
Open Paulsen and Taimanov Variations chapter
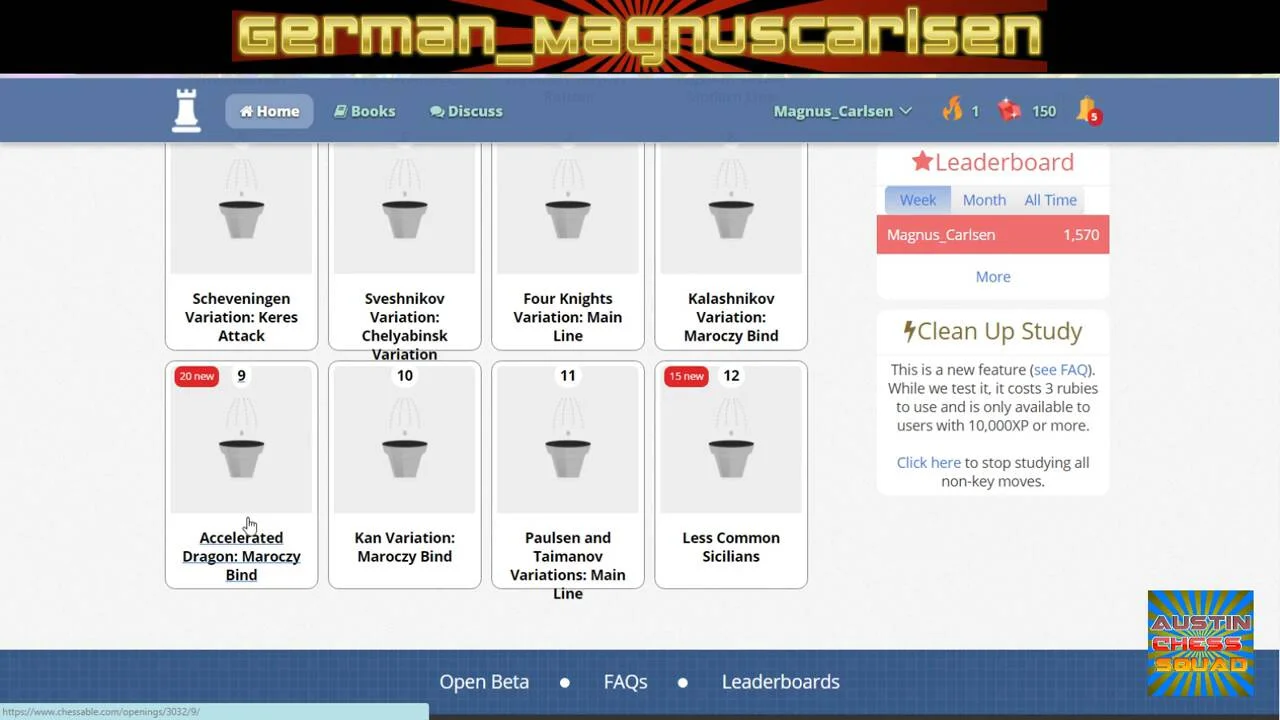tap(568, 565)
